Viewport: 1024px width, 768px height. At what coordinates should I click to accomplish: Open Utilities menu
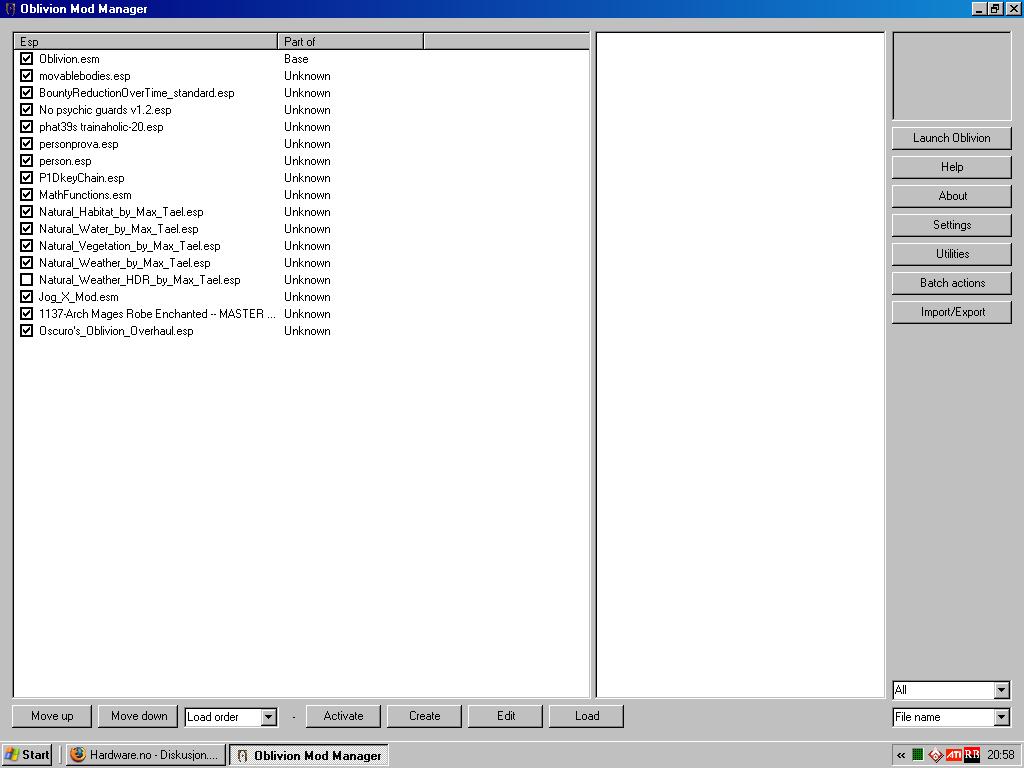click(952, 253)
